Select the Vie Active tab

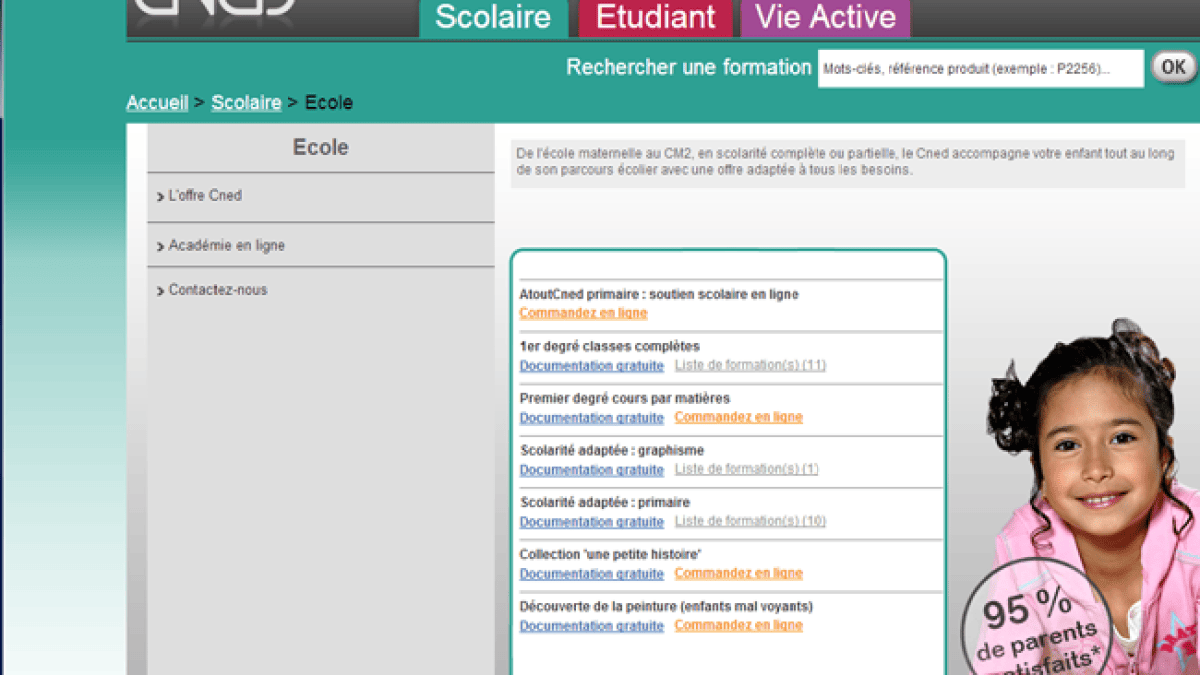click(x=825, y=18)
